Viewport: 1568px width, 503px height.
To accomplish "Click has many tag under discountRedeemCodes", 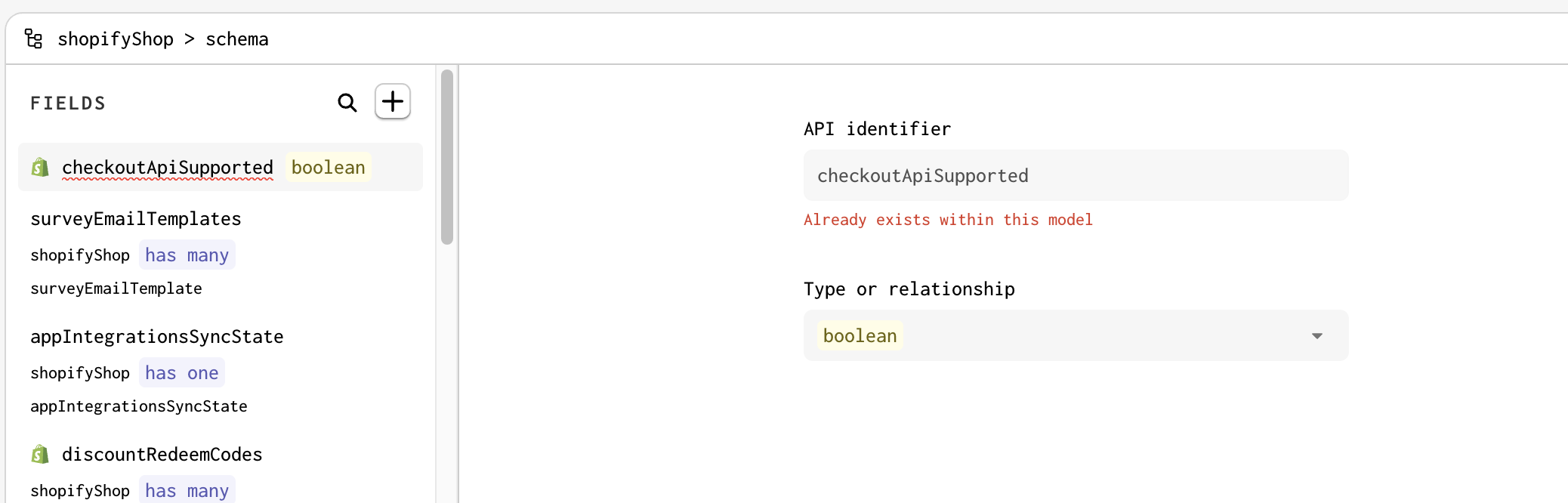I will [x=187, y=490].
